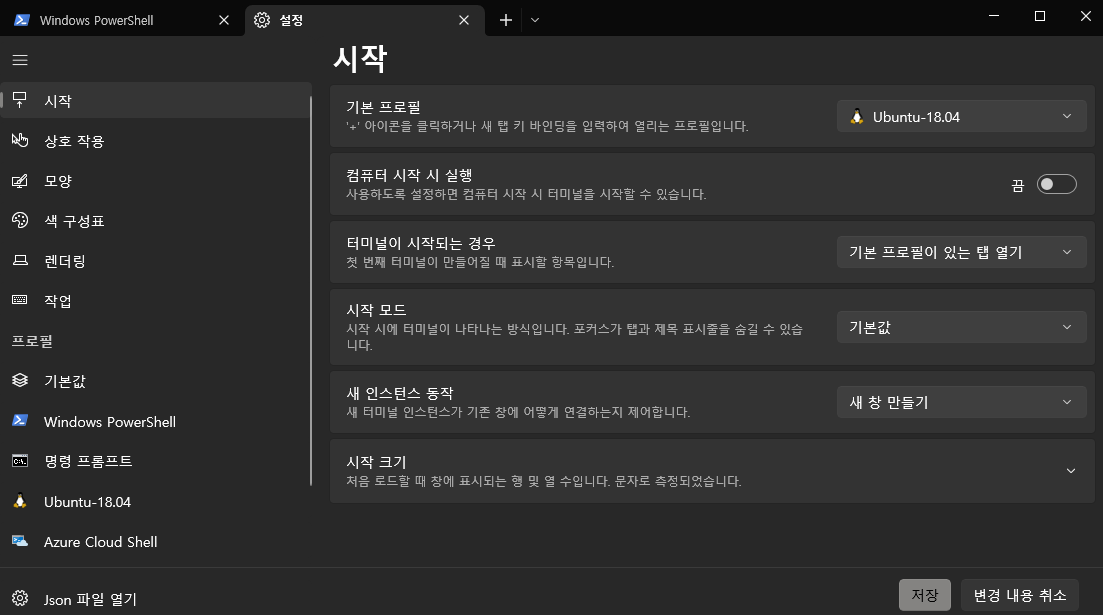Click the 시작 startup icon in sidebar

coord(20,100)
